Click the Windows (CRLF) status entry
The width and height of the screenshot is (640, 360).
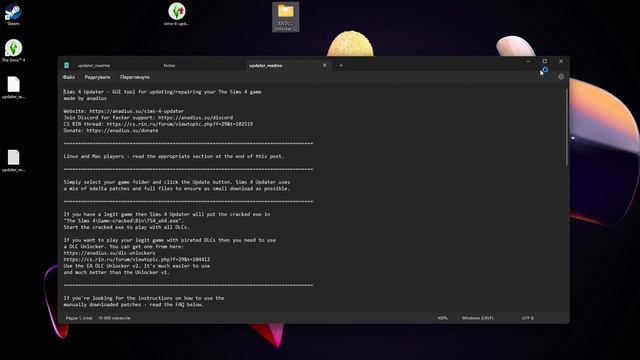coord(478,318)
